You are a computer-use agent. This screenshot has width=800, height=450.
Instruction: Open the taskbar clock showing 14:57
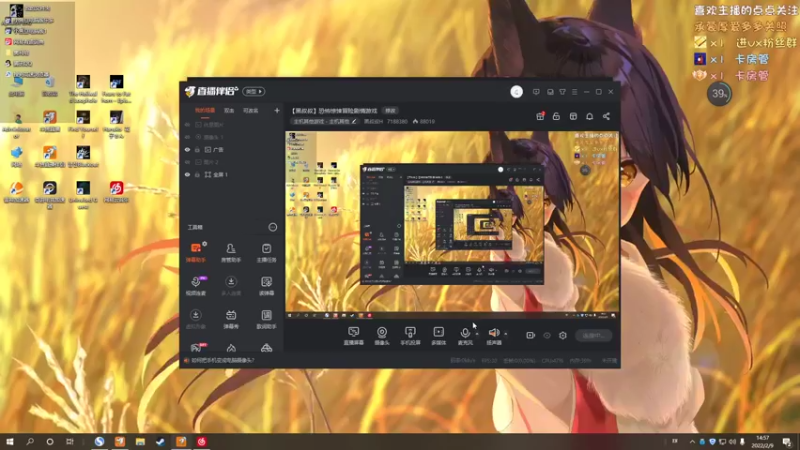coord(762,442)
